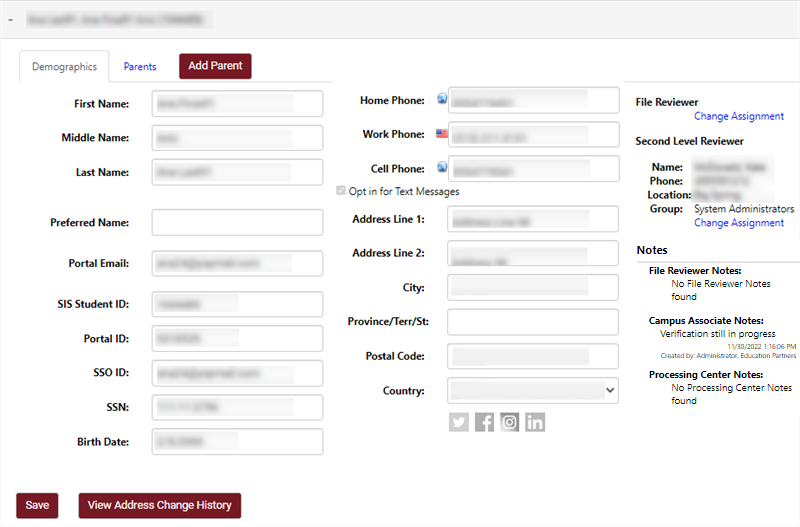This screenshot has height=527, width=800.
Task: Collapse the student record header with the minus sign
Action: (x=10, y=19)
